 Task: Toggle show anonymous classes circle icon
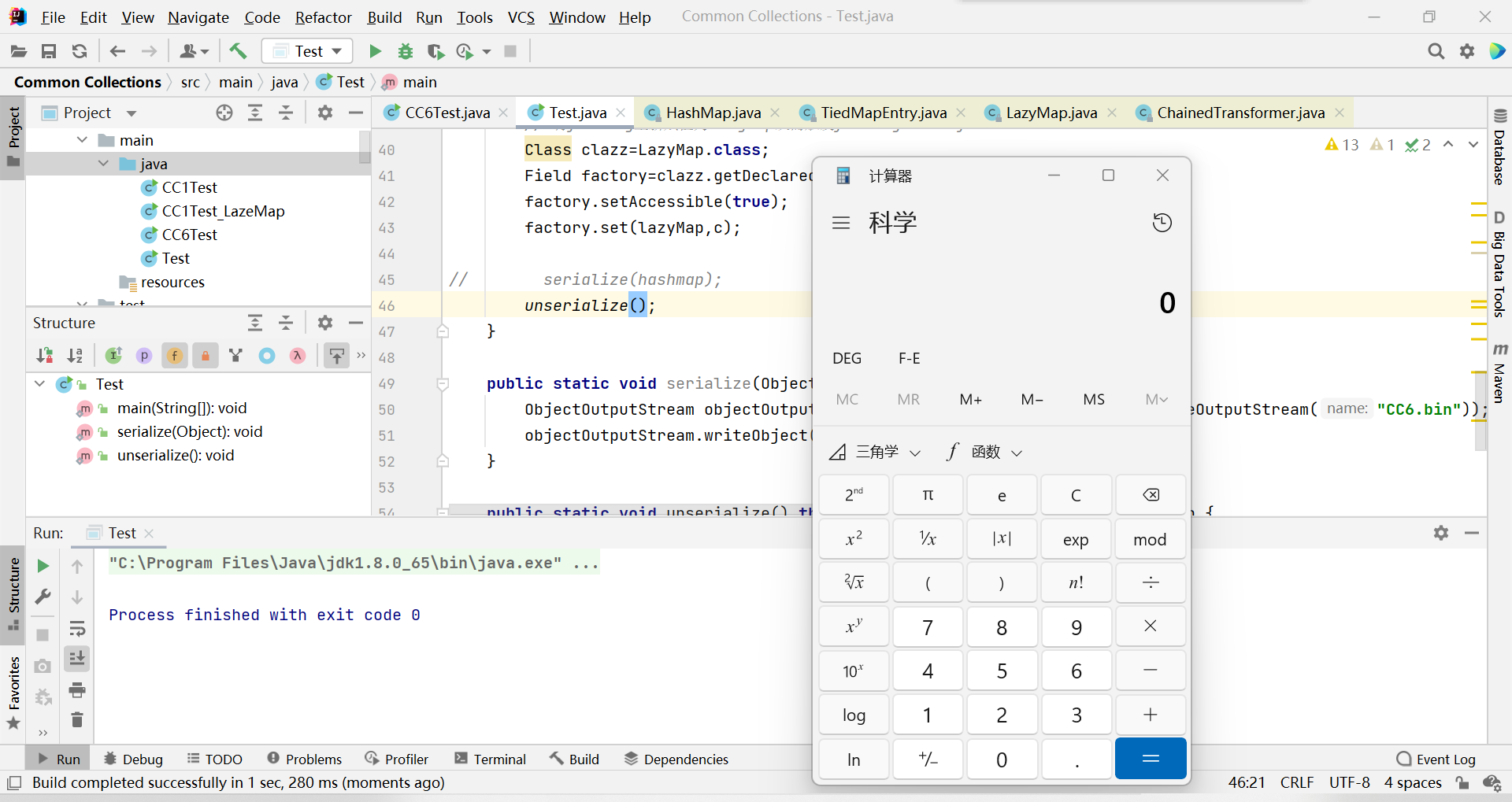click(x=267, y=356)
